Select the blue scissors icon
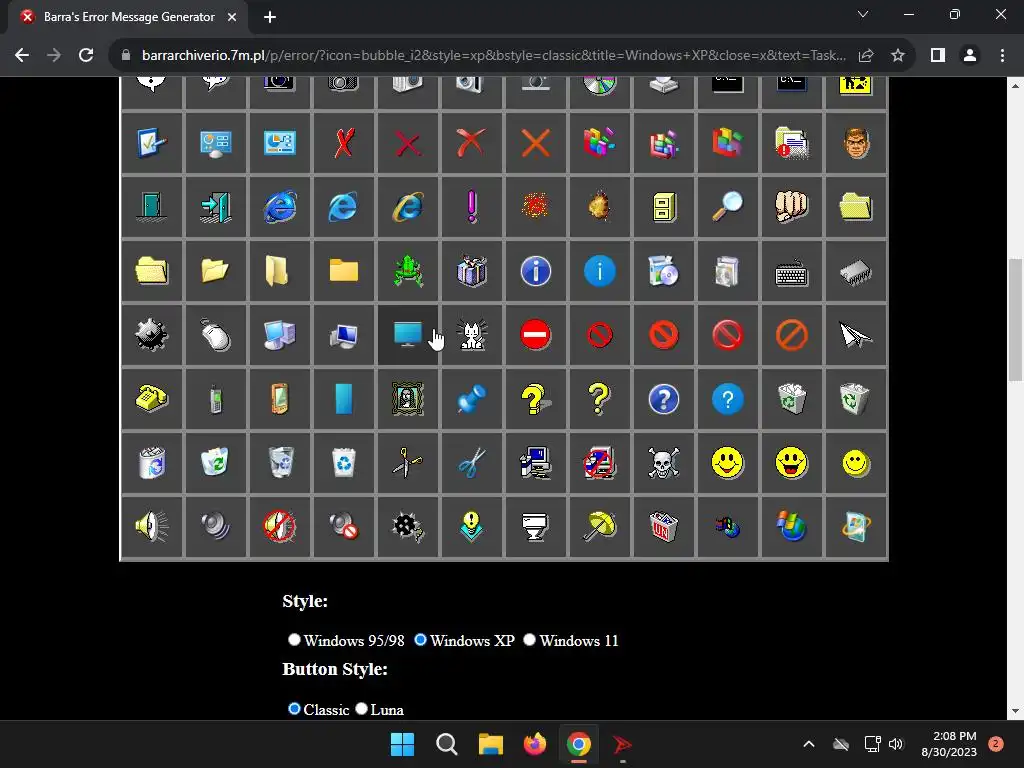This screenshot has height=768, width=1024. (472, 462)
